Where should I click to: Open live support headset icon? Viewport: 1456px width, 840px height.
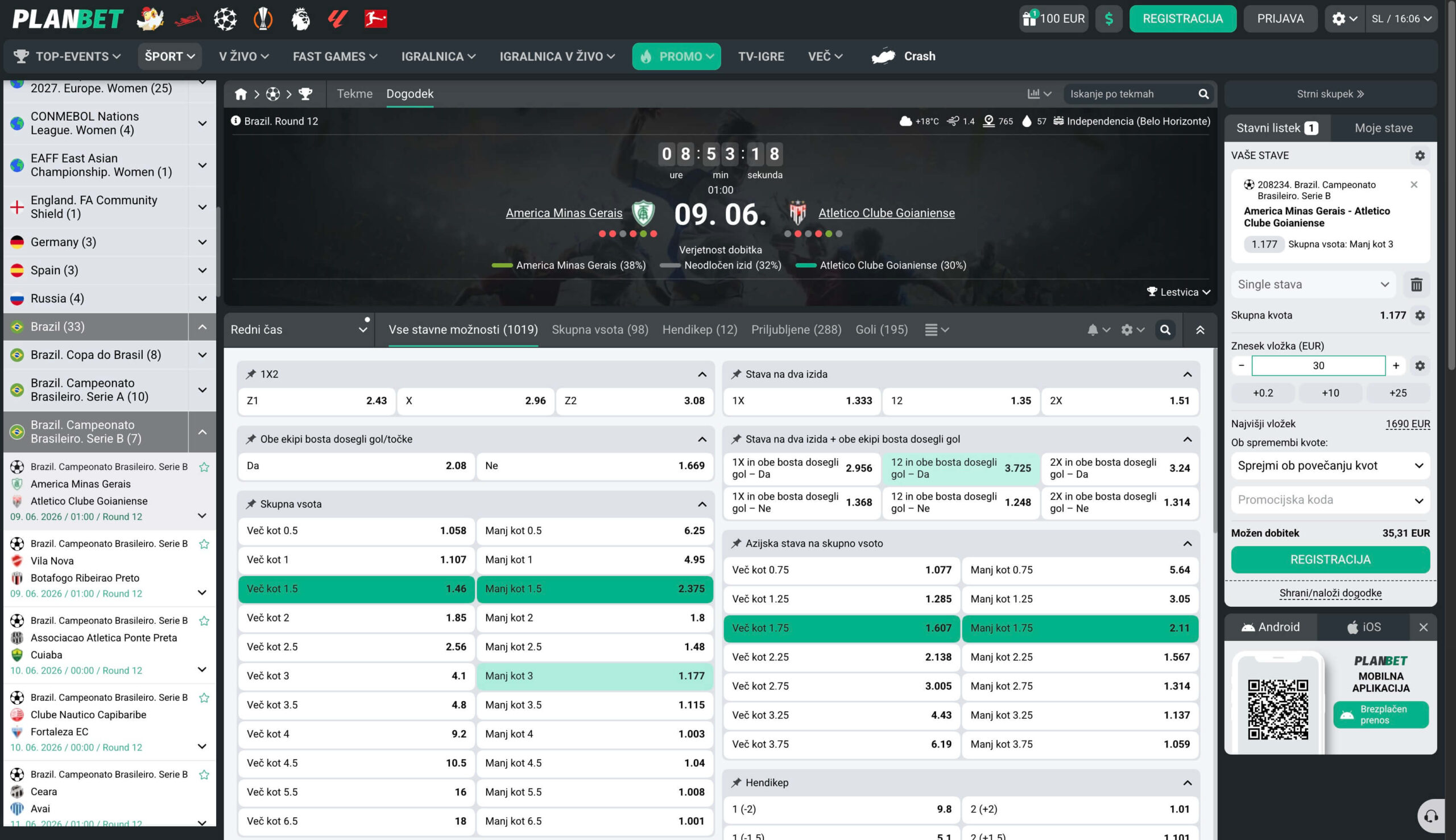pos(1431,816)
